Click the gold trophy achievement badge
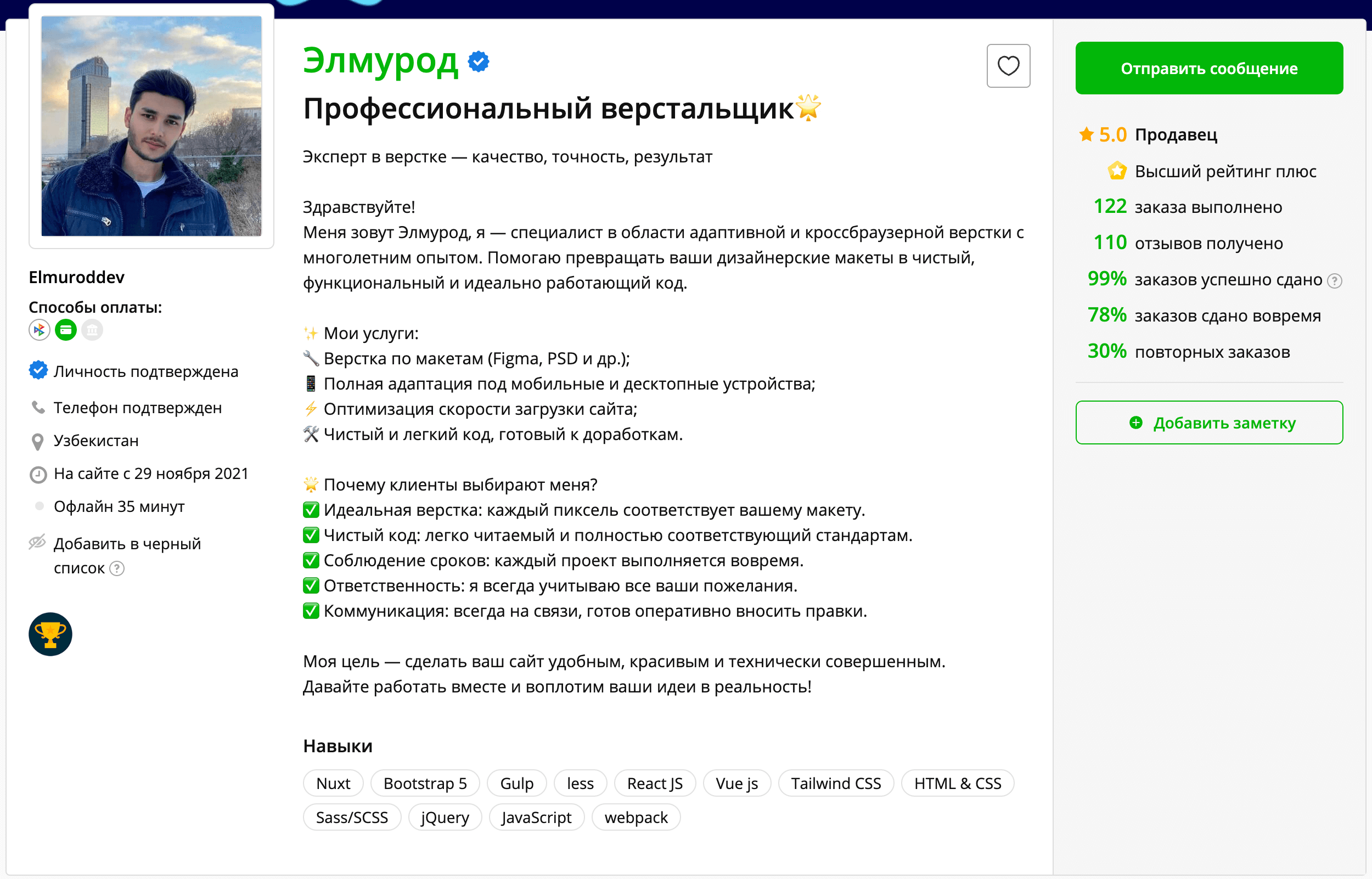This screenshot has height=879, width=1372. [50, 634]
